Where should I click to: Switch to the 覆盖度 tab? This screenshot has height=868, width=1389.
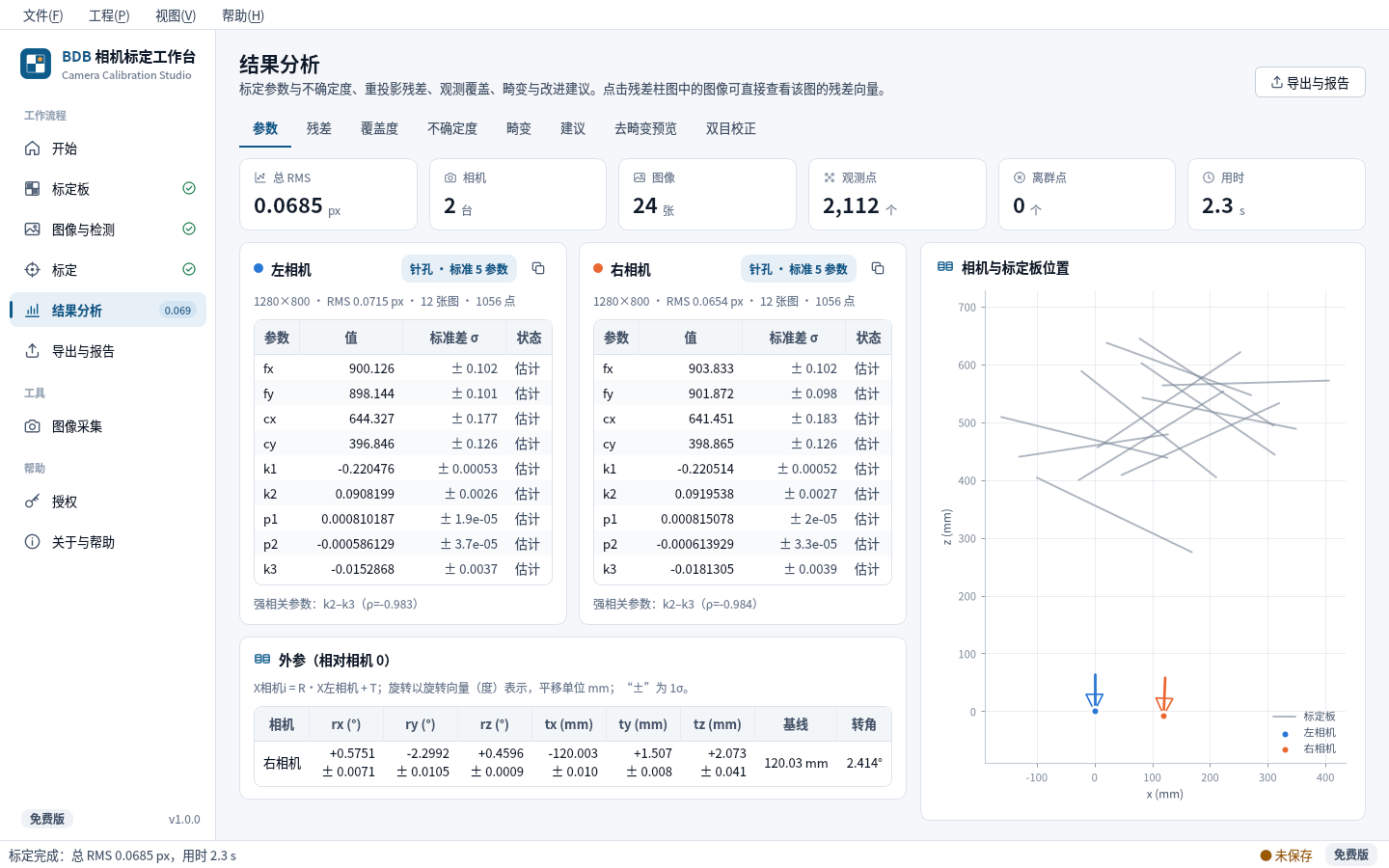pyautogui.click(x=379, y=128)
